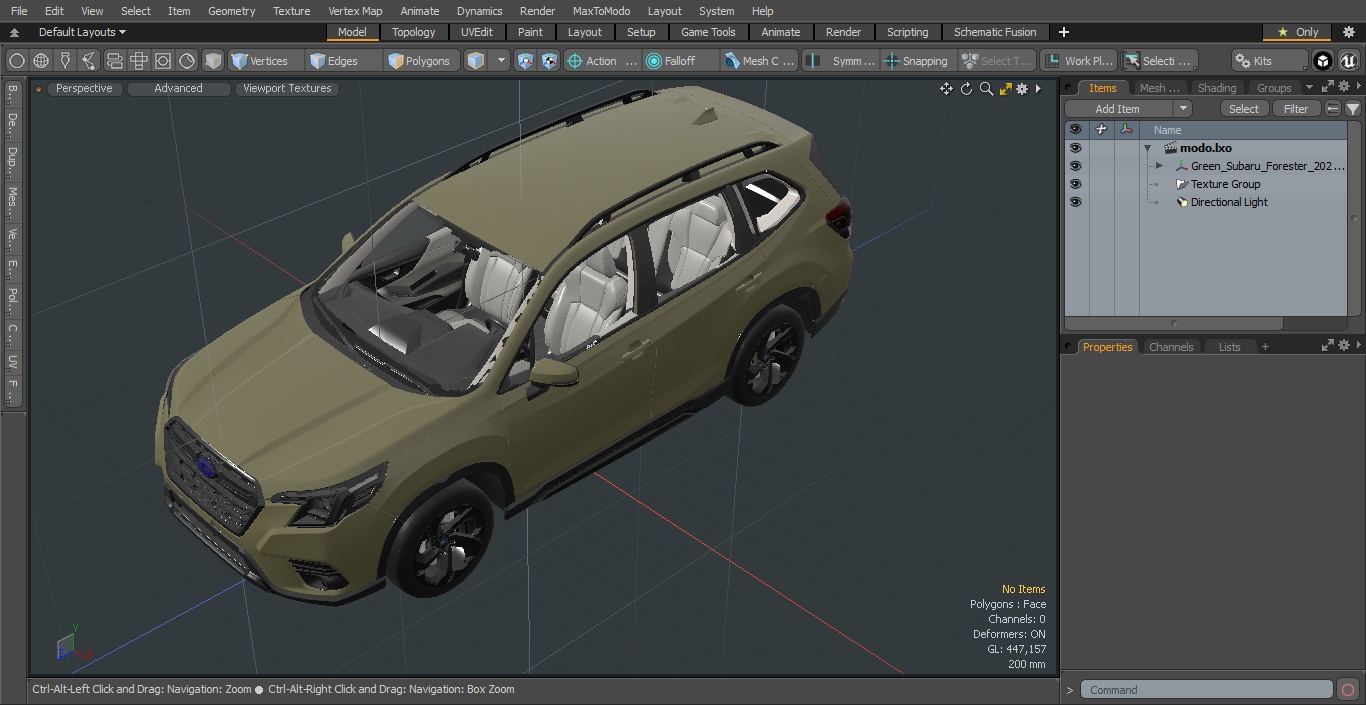Open the Perspective view type dropdown
This screenshot has width=1366, height=705.
point(84,89)
